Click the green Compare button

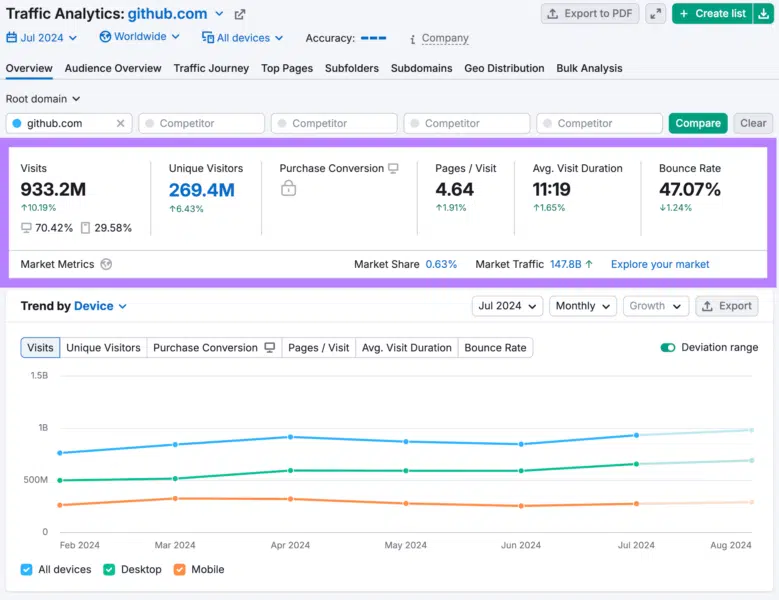698,123
